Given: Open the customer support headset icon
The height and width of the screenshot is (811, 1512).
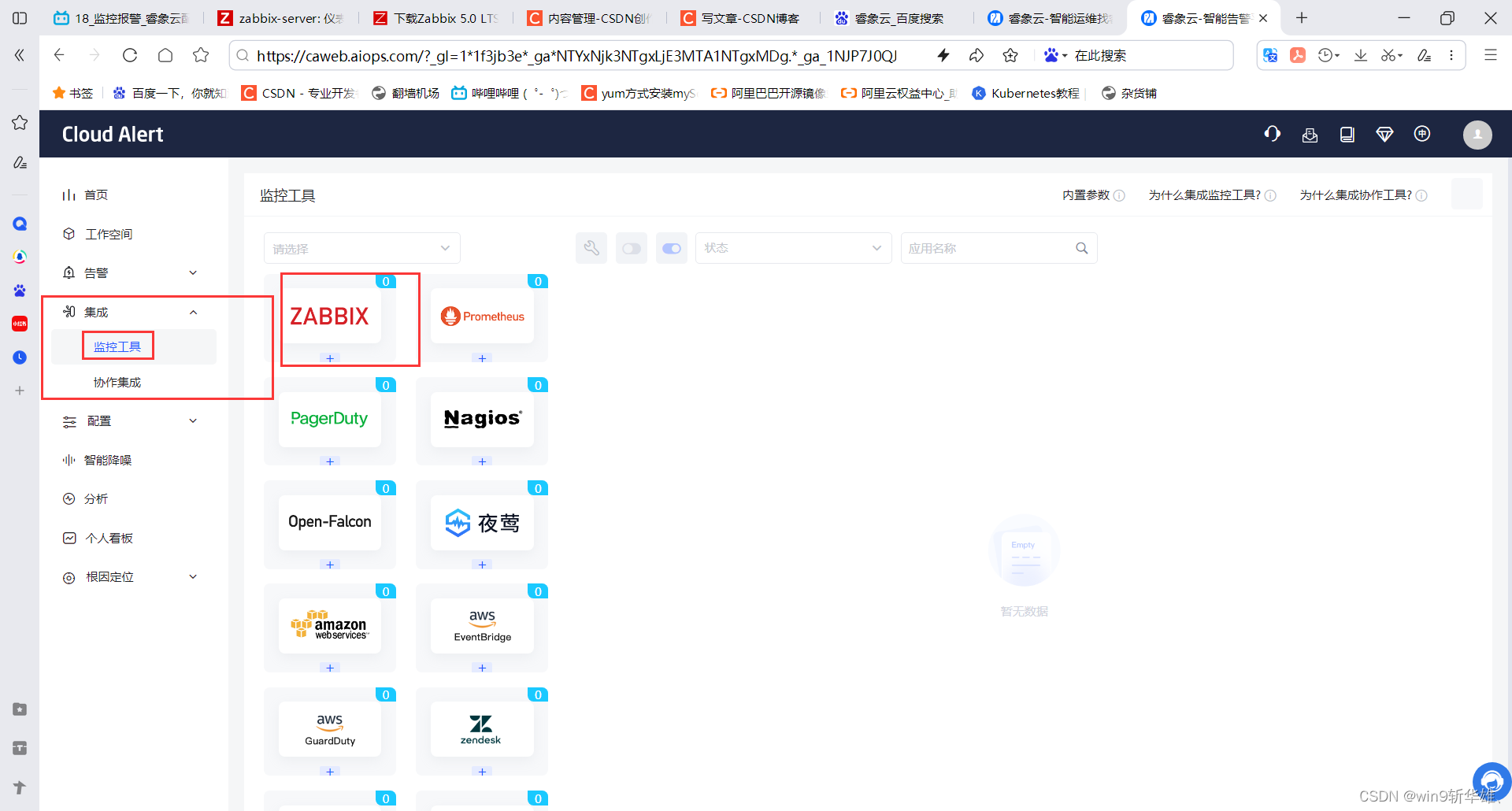Looking at the screenshot, I should (1272, 134).
